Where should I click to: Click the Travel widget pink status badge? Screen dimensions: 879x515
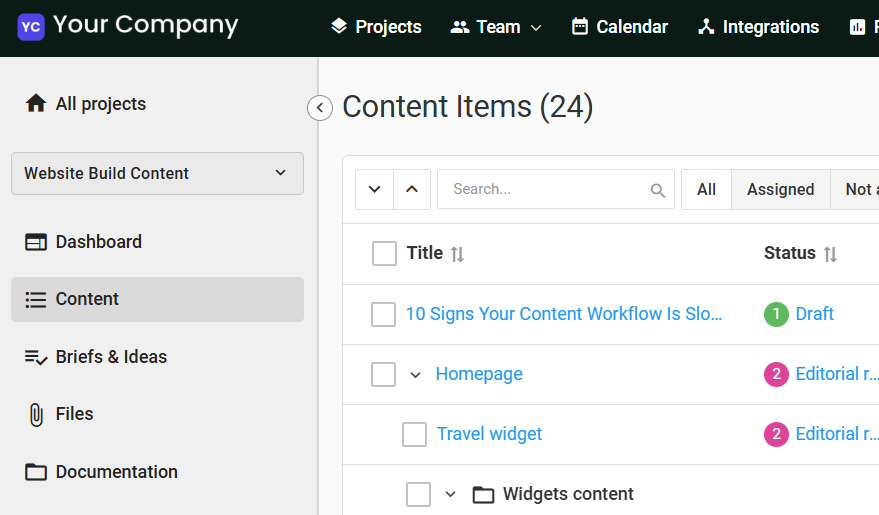pyautogui.click(x=776, y=434)
